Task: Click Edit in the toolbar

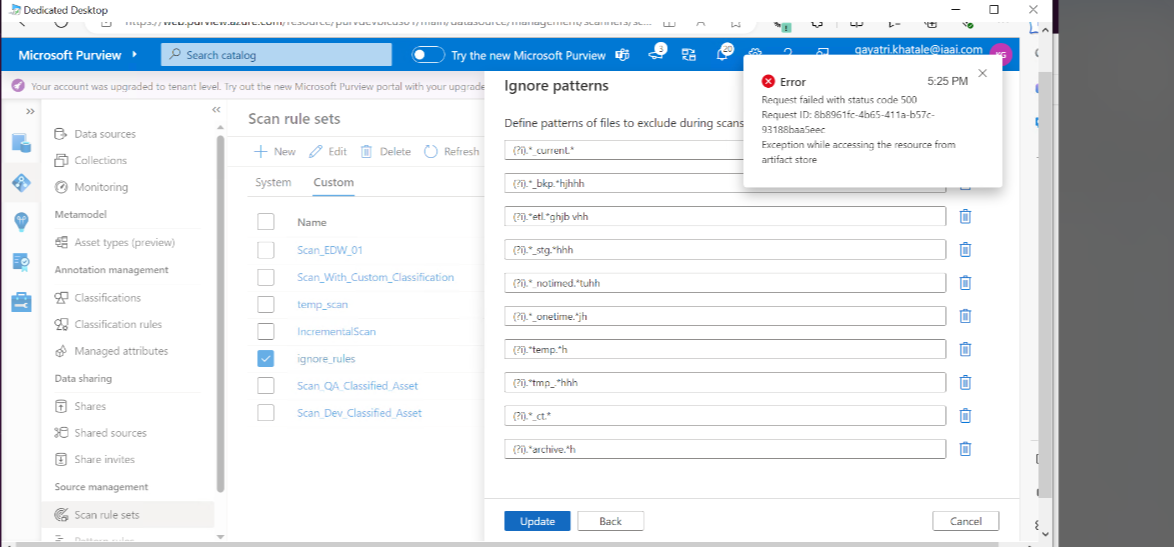Action: [328, 151]
